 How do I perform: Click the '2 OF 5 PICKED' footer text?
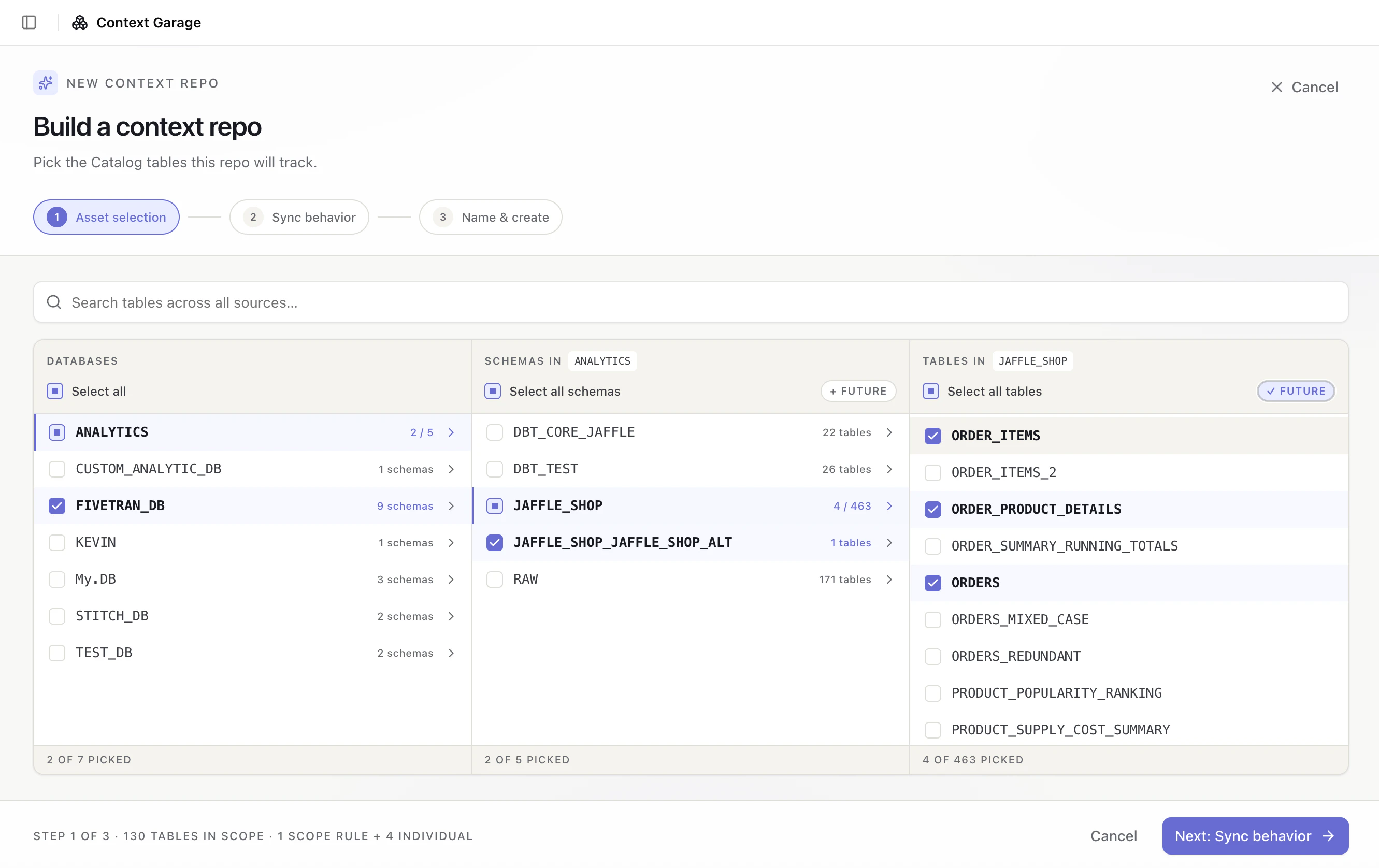tap(527, 759)
